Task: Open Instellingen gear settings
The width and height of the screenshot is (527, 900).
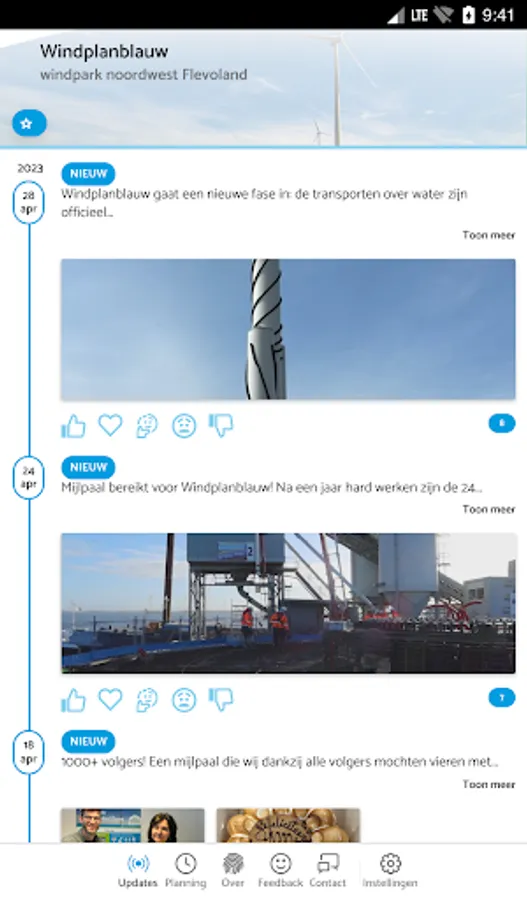Action: pyautogui.click(x=390, y=871)
